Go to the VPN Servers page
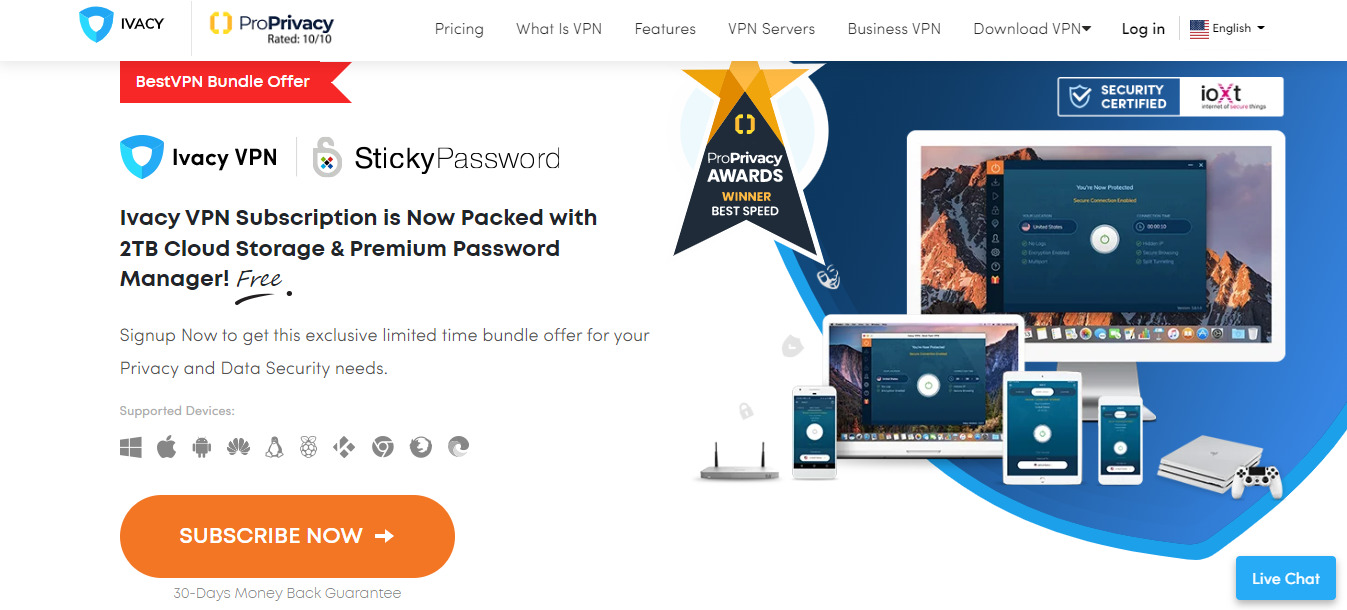The height and width of the screenshot is (610, 1347). [771, 29]
